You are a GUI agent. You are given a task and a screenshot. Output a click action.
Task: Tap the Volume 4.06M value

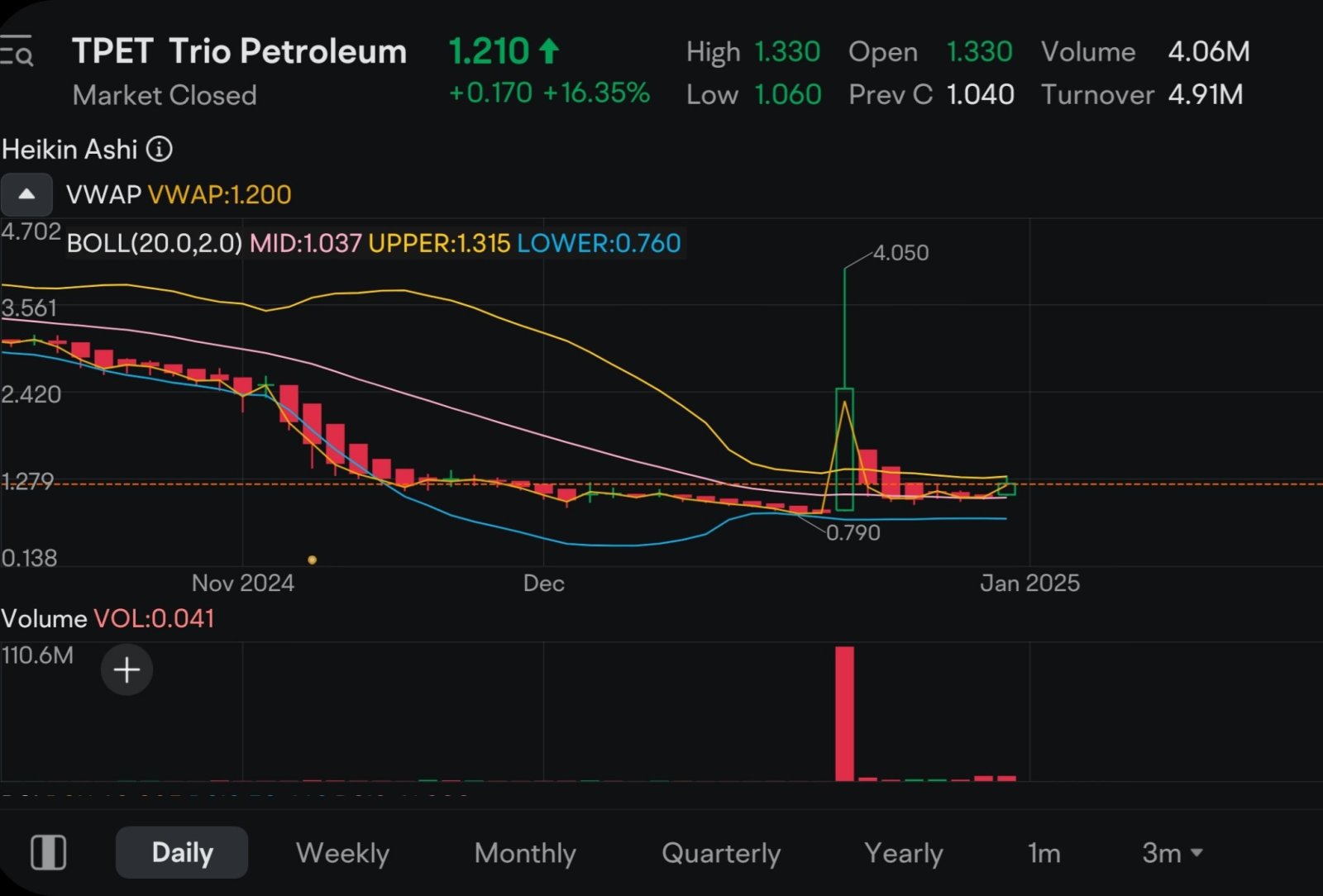click(x=1209, y=52)
